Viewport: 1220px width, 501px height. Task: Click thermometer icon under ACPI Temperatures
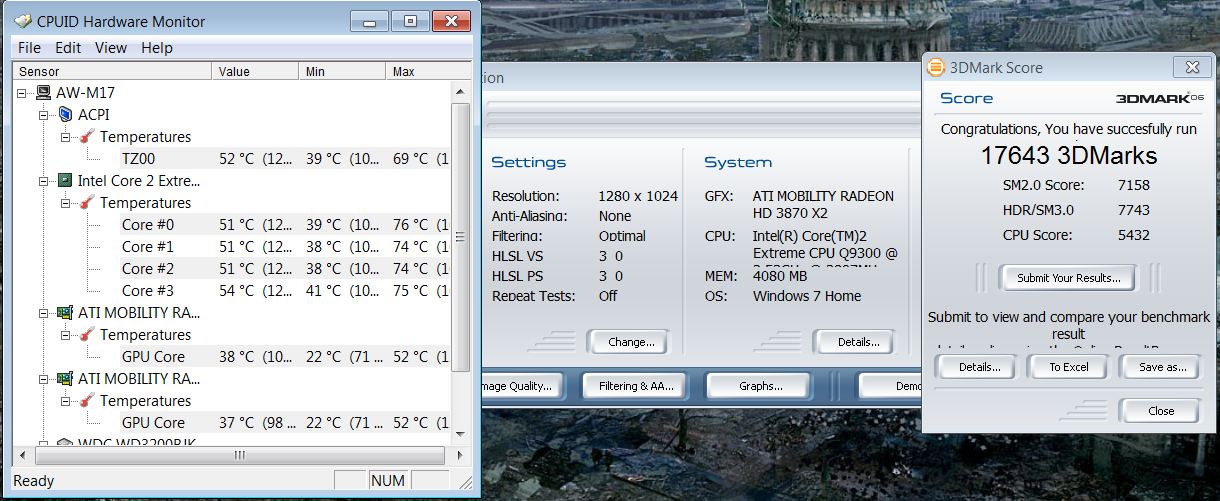(x=87, y=137)
